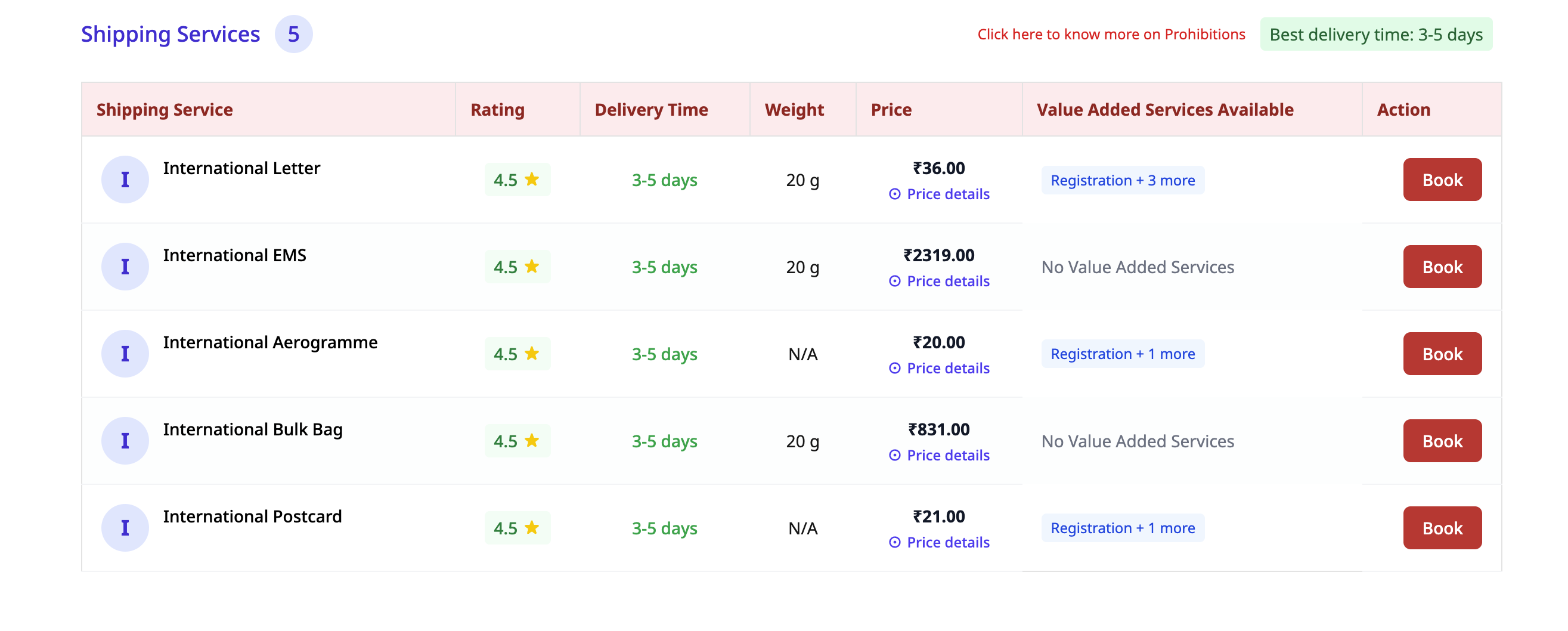Show Price details for International Postcard
Viewport: 1568px width, 631px height.
tap(939, 543)
